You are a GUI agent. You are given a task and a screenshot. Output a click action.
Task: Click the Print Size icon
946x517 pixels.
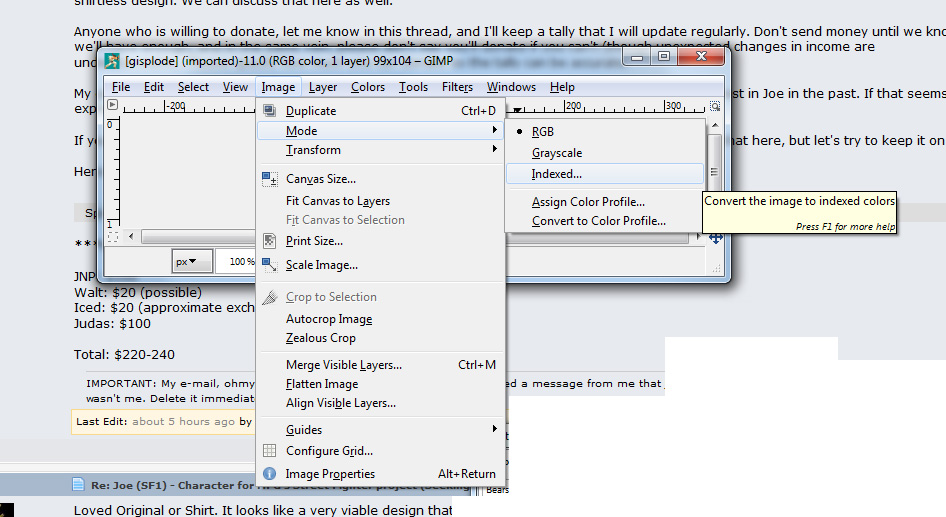[x=270, y=241]
